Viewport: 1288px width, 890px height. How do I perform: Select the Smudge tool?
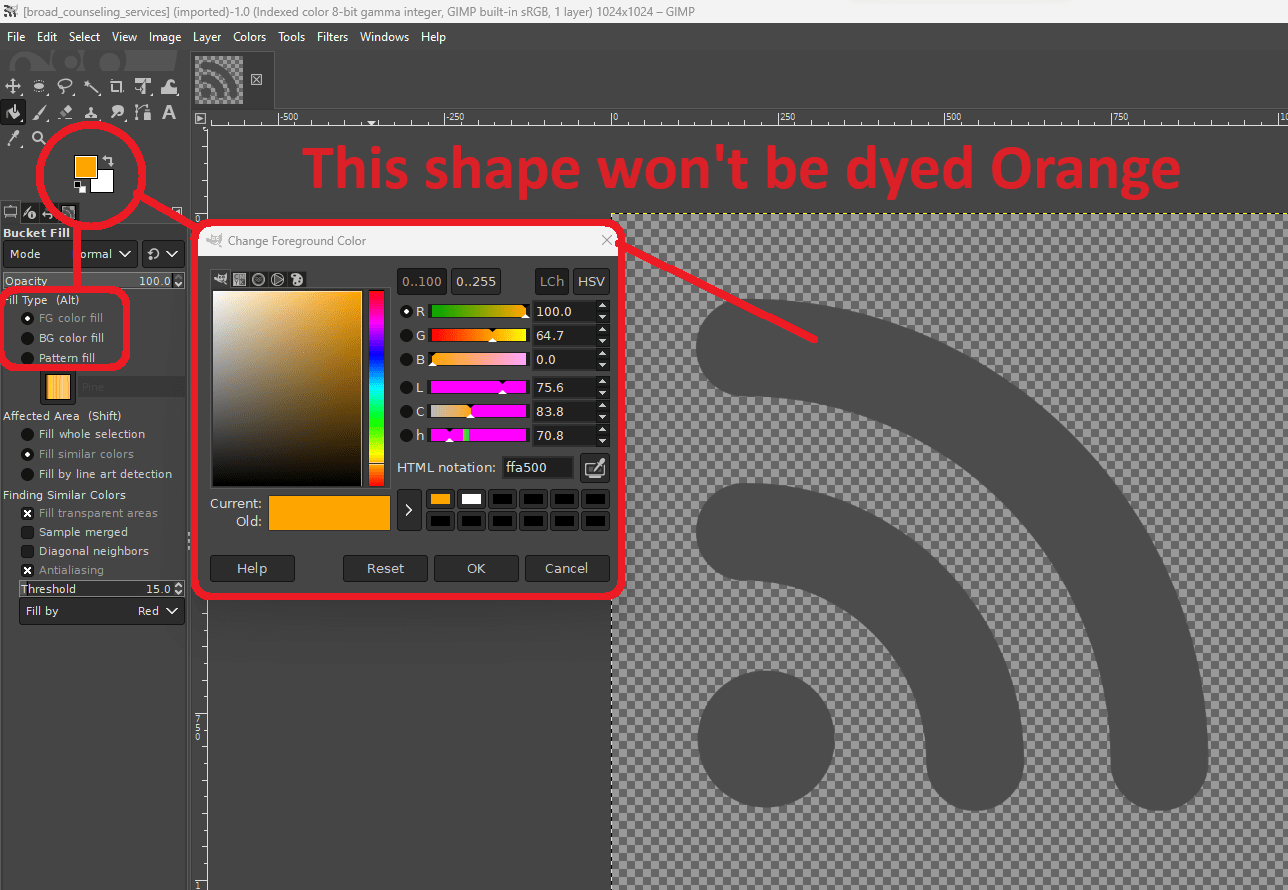point(117,112)
